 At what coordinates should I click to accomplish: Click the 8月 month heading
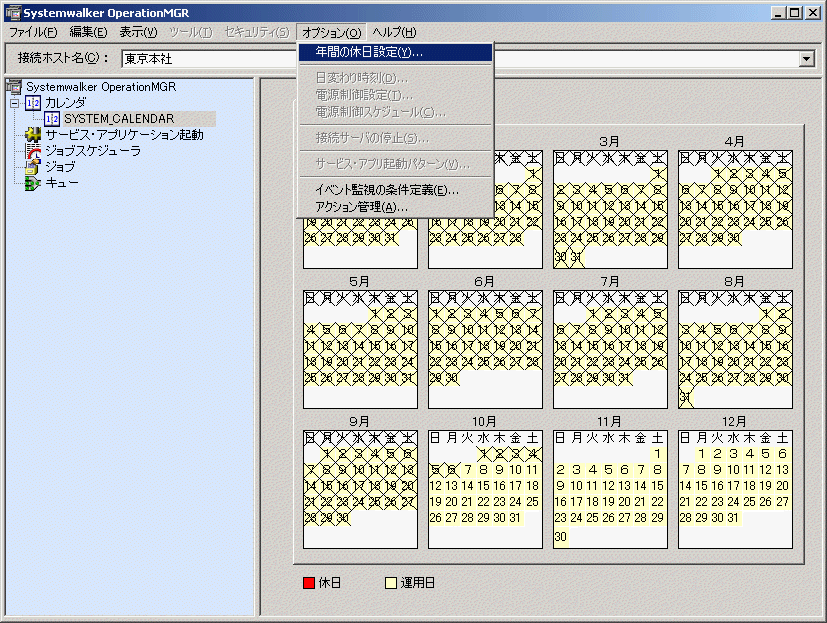[734, 282]
